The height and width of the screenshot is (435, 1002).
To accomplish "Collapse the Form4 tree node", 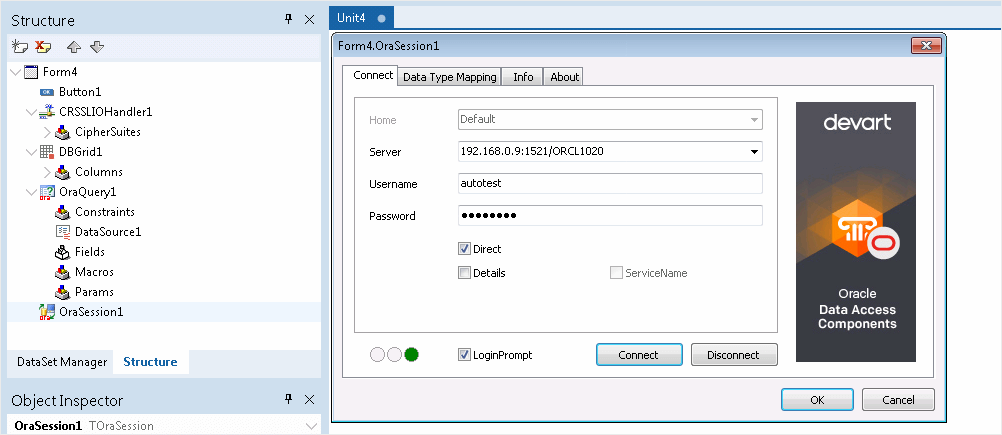I will click(16, 72).
